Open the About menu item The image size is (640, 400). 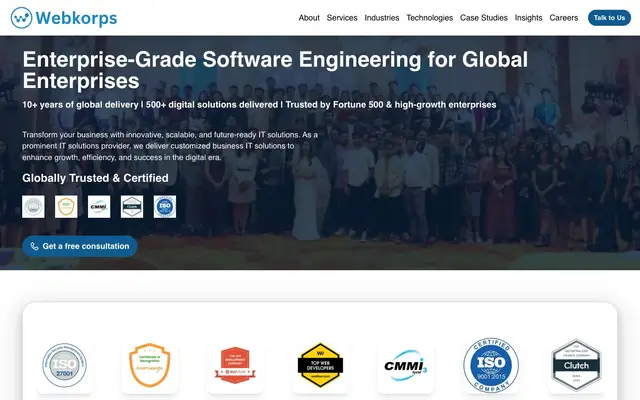tap(309, 18)
